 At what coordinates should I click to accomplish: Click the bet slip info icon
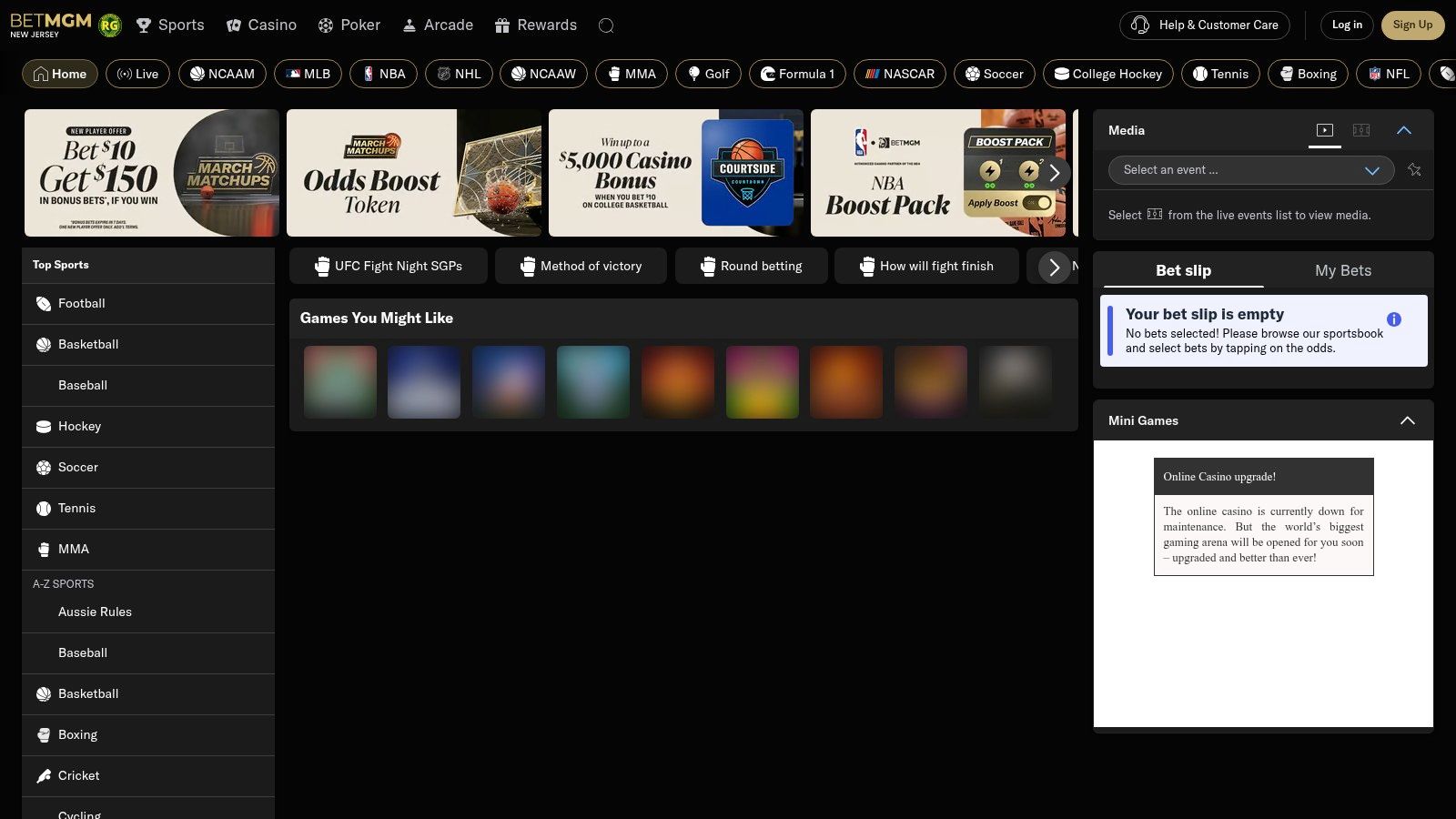tap(1393, 319)
